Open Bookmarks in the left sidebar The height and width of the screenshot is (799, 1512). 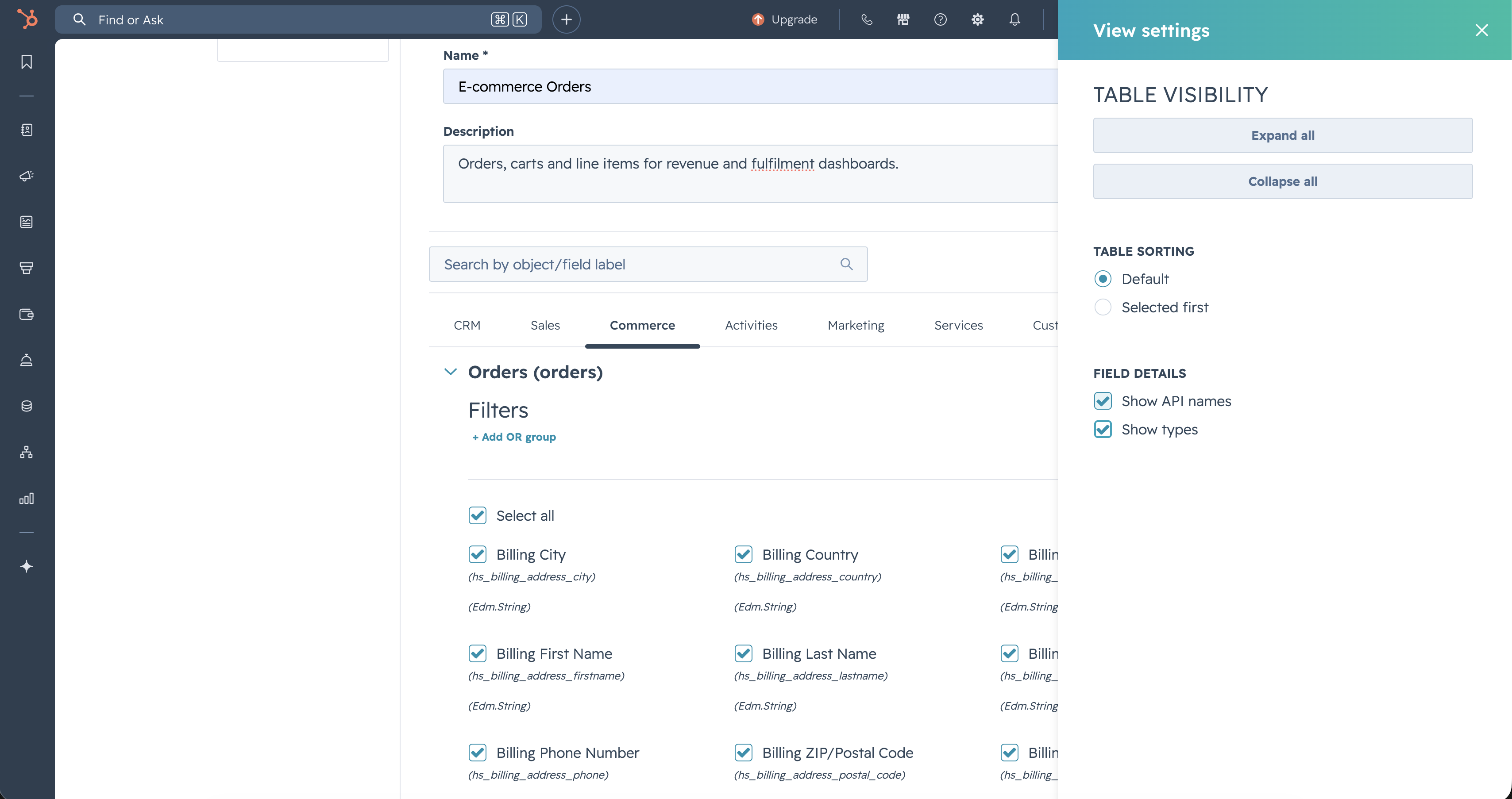point(27,62)
